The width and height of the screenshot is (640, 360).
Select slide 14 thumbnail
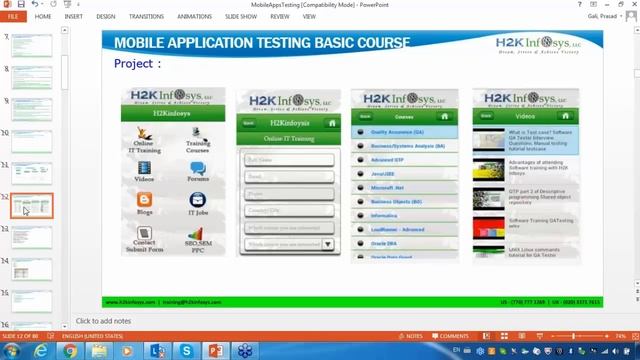[32, 269]
